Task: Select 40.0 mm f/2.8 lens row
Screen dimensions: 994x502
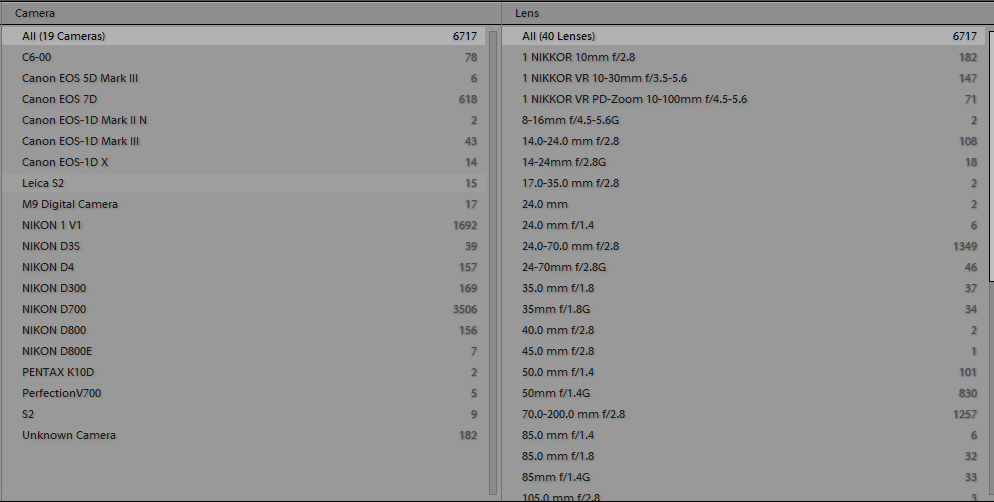Action: tap(745, 330)
